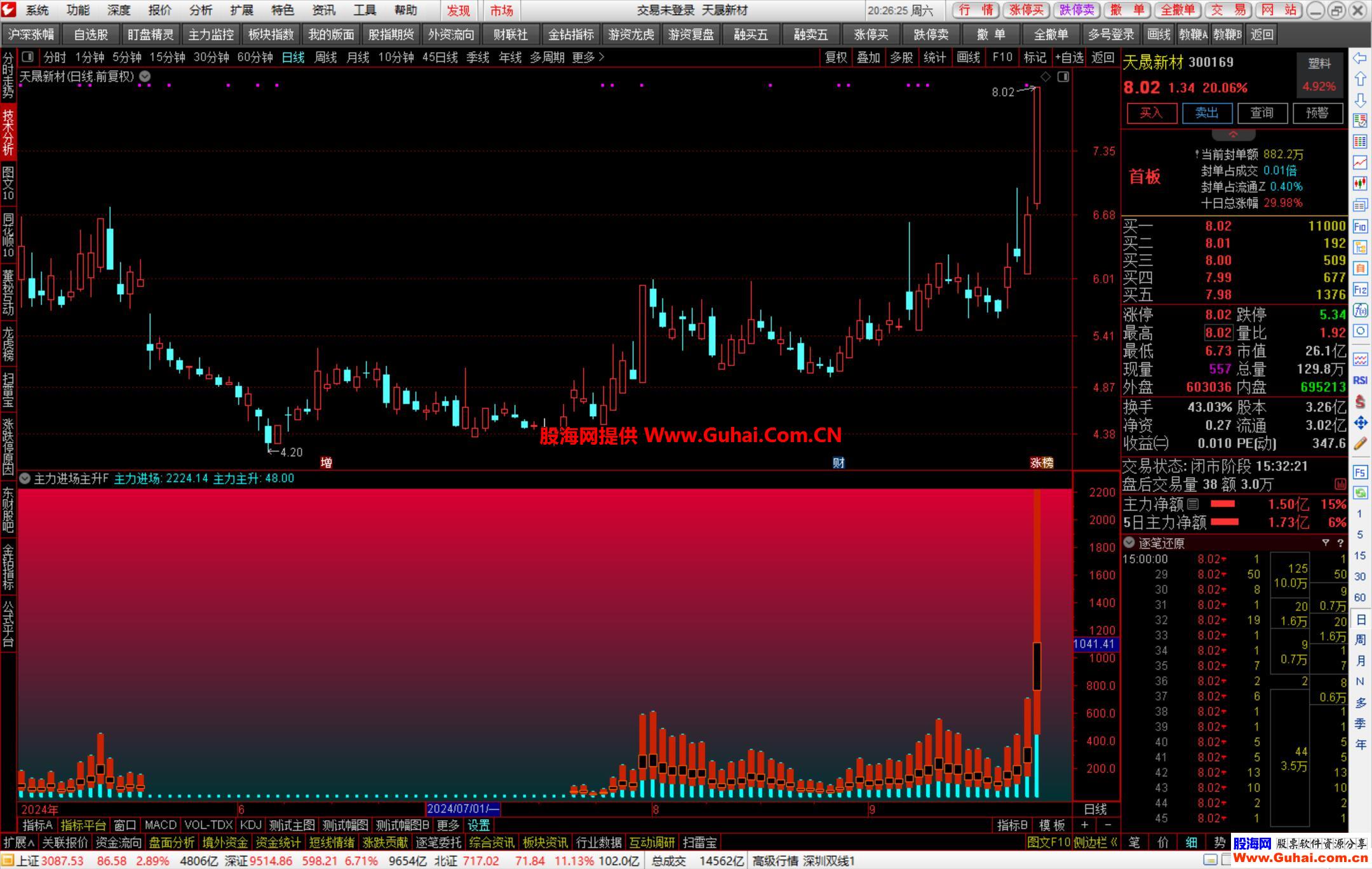Toggle the panel layout icon beside 分时
The width and height of the screenshot is (1372, 869).
coord(27,57)
